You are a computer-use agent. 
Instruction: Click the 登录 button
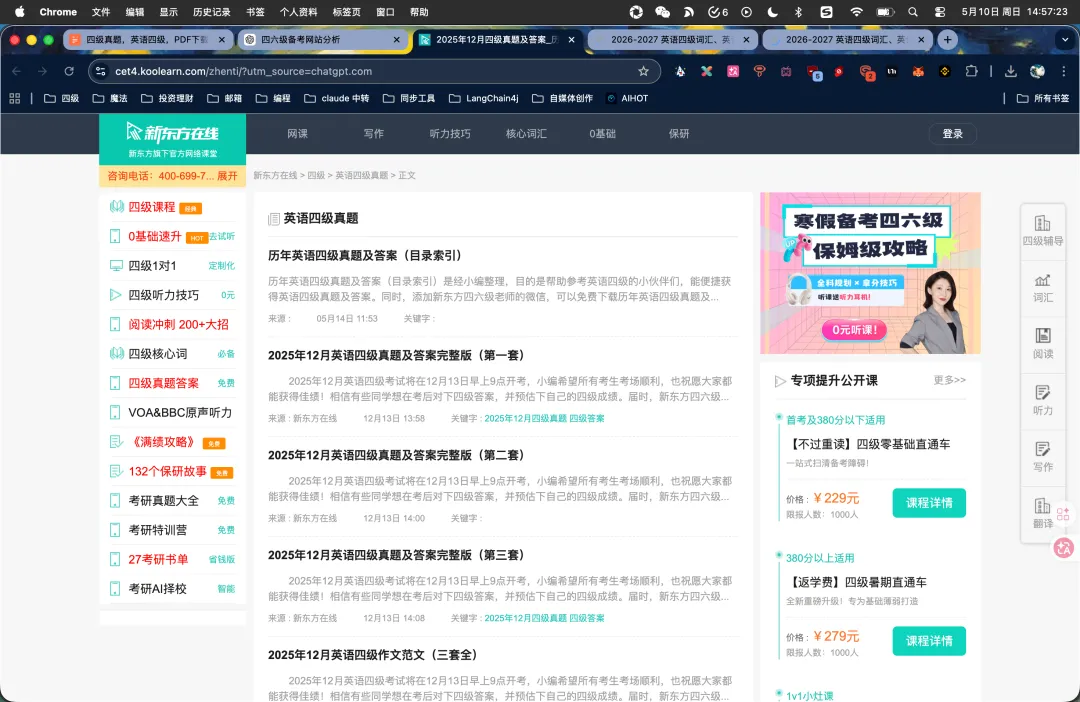click(953, 134)
